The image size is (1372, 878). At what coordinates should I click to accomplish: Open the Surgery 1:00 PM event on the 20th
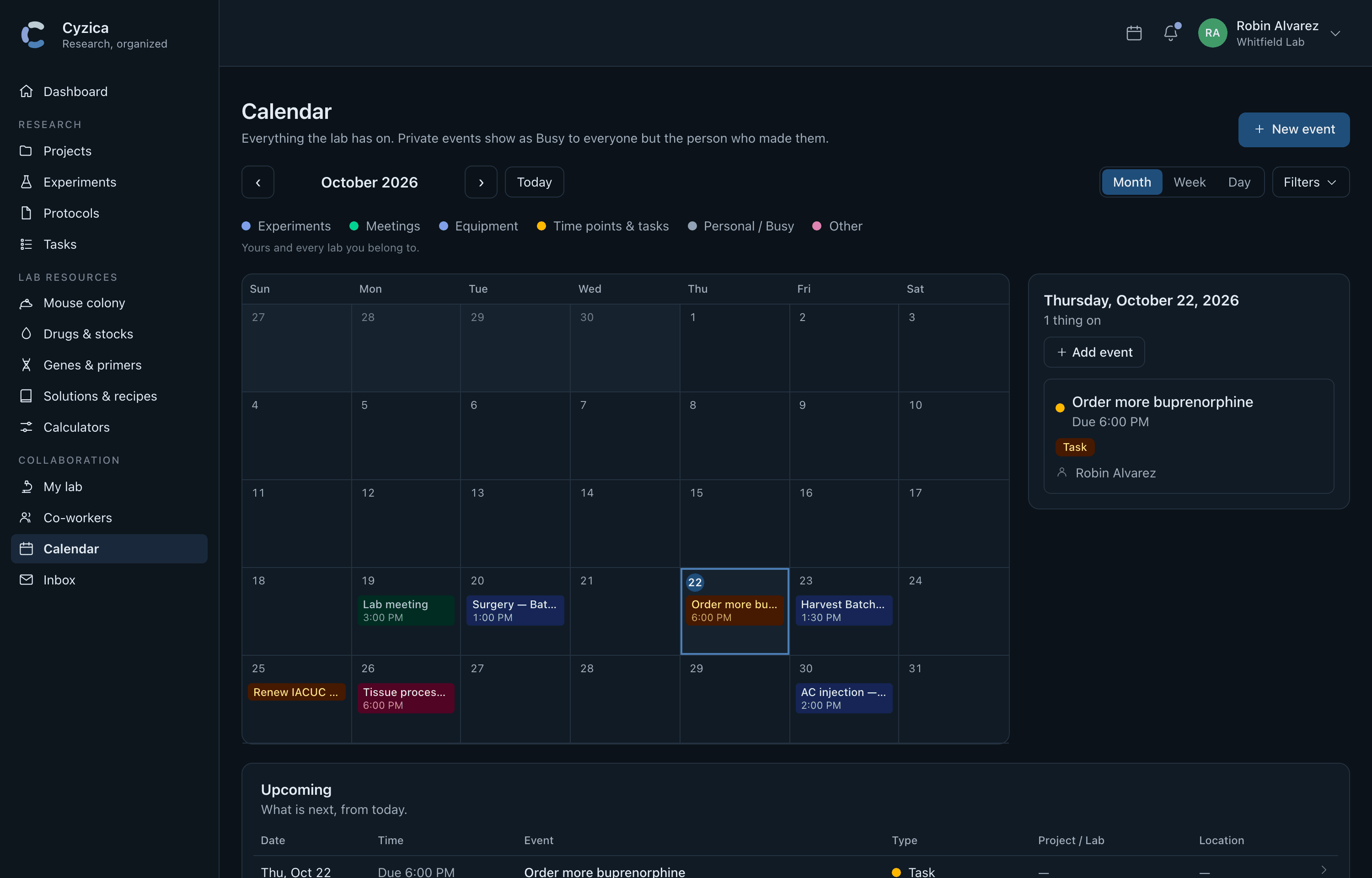click(x=515, y=610)
